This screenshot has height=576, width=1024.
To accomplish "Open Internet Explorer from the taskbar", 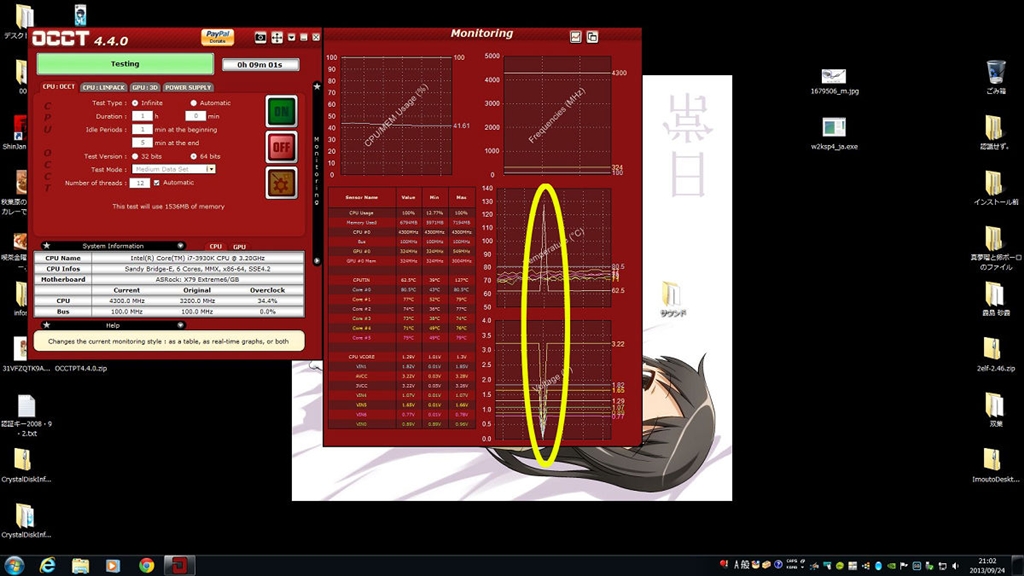I will coord(48,565).
